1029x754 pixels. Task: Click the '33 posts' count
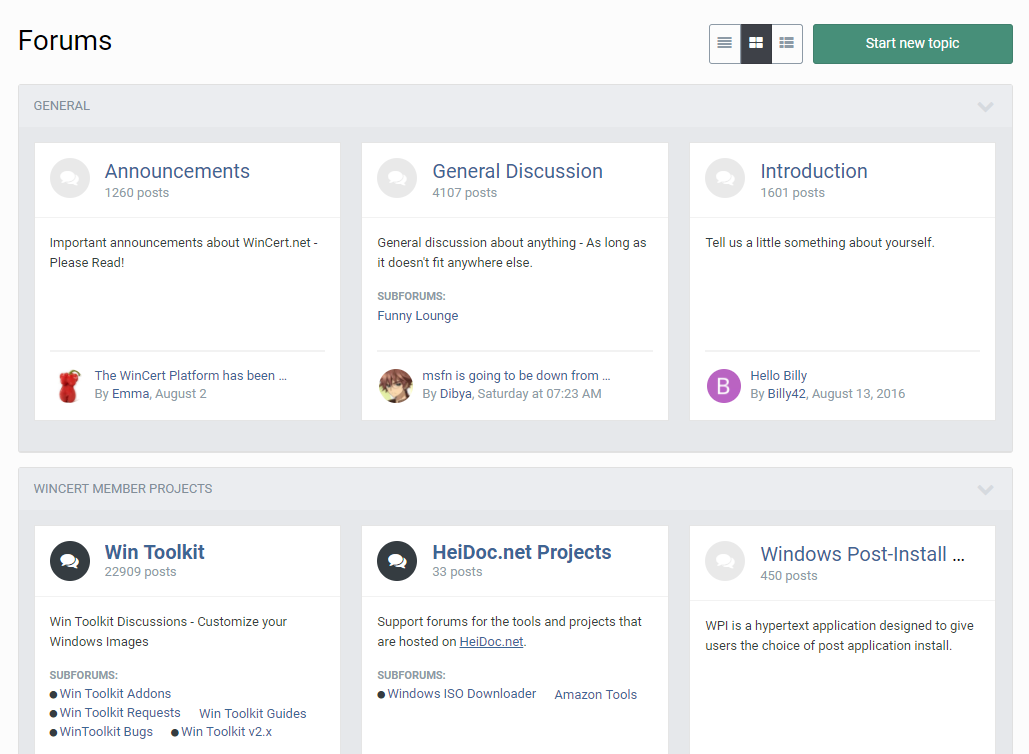pos(457,572)
